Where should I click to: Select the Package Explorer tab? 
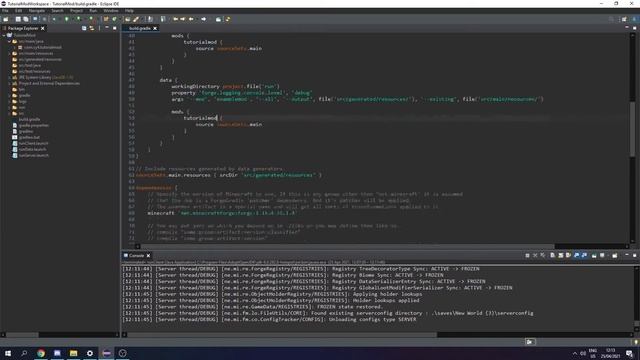coord(23,28)
